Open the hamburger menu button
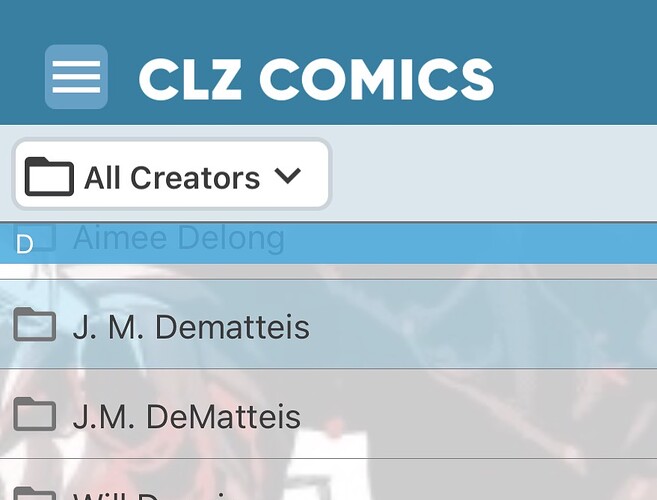This screenshot has width=657, height=500. coord(76,77)
